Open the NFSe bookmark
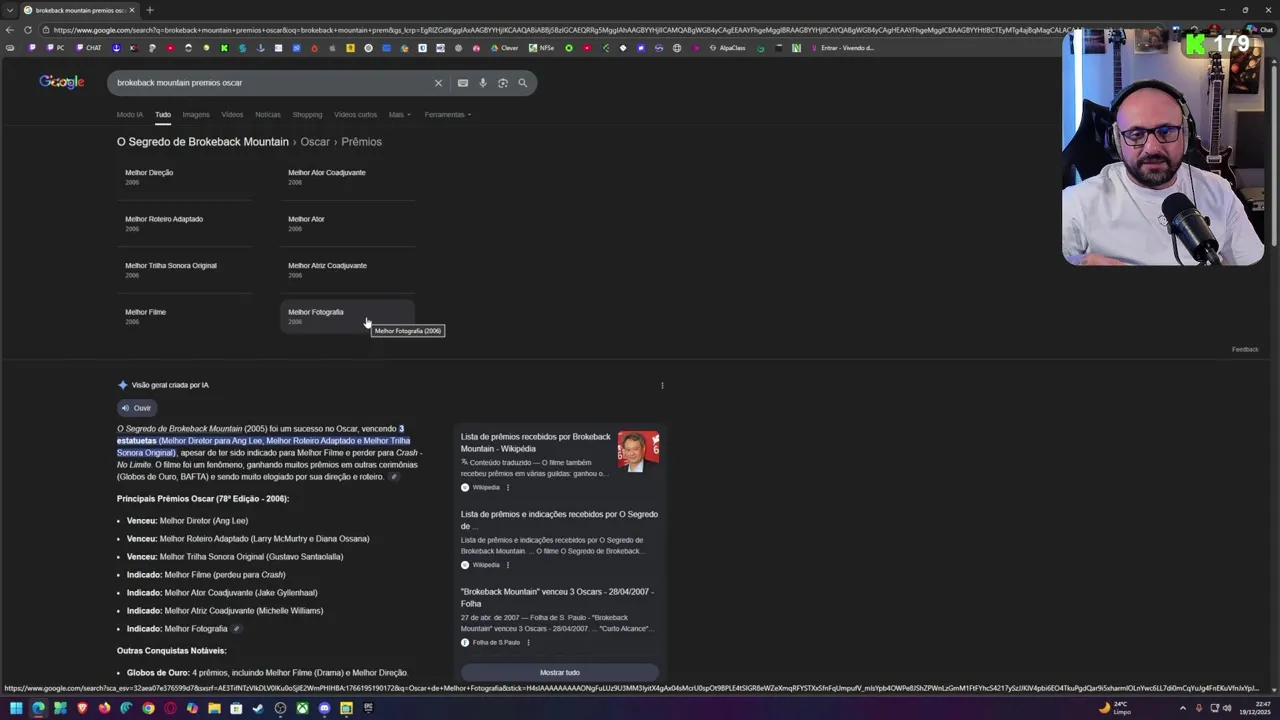The image size is (1280, 720). pyautogui.click(x=541, y=48)
